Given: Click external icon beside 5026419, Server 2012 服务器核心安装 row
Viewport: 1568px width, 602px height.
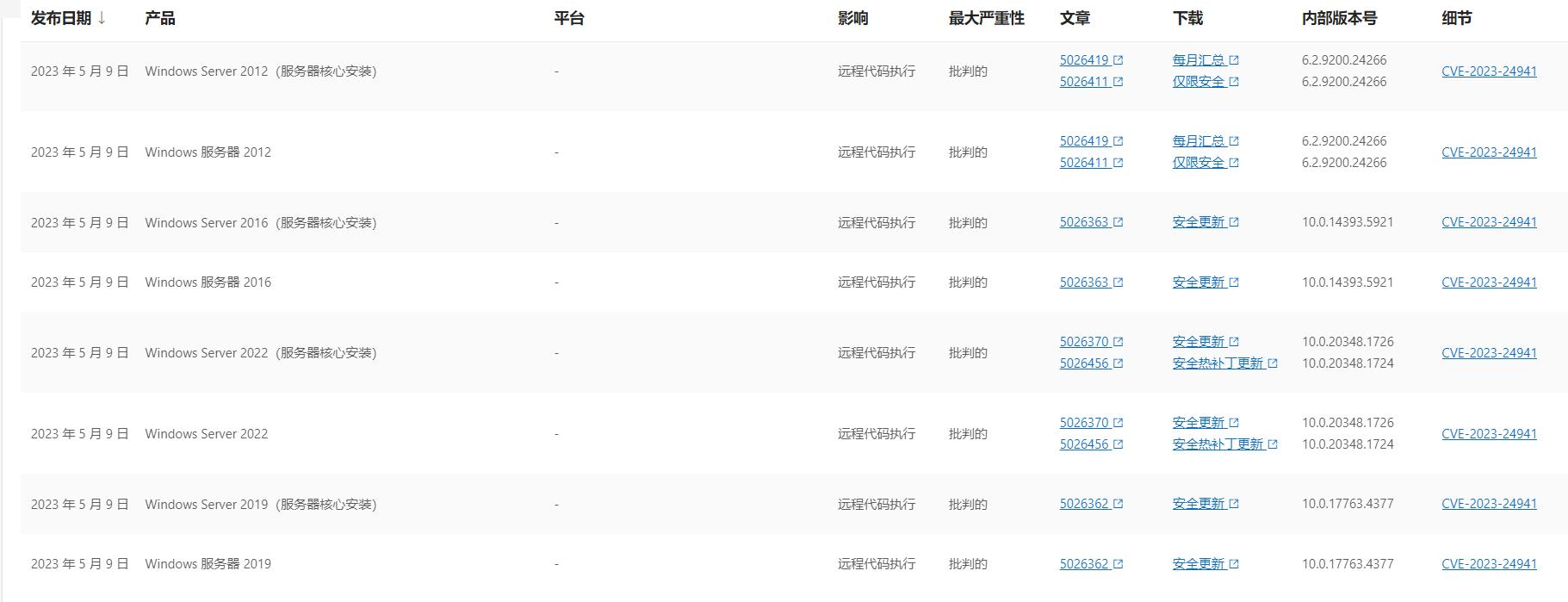Looking at the screenshot, I should [x=1118, y=60].
